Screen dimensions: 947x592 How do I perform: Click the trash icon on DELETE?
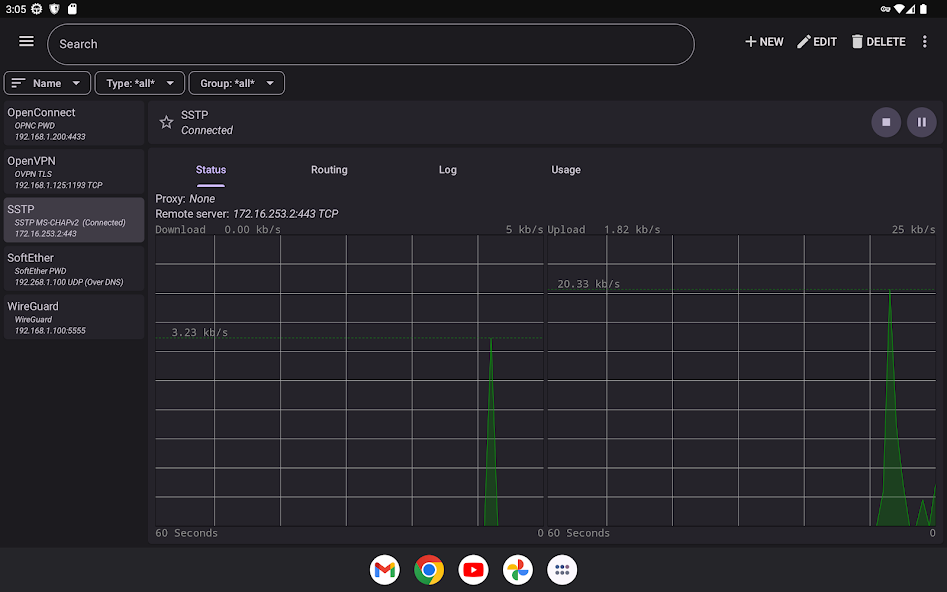tap(857, 42)
